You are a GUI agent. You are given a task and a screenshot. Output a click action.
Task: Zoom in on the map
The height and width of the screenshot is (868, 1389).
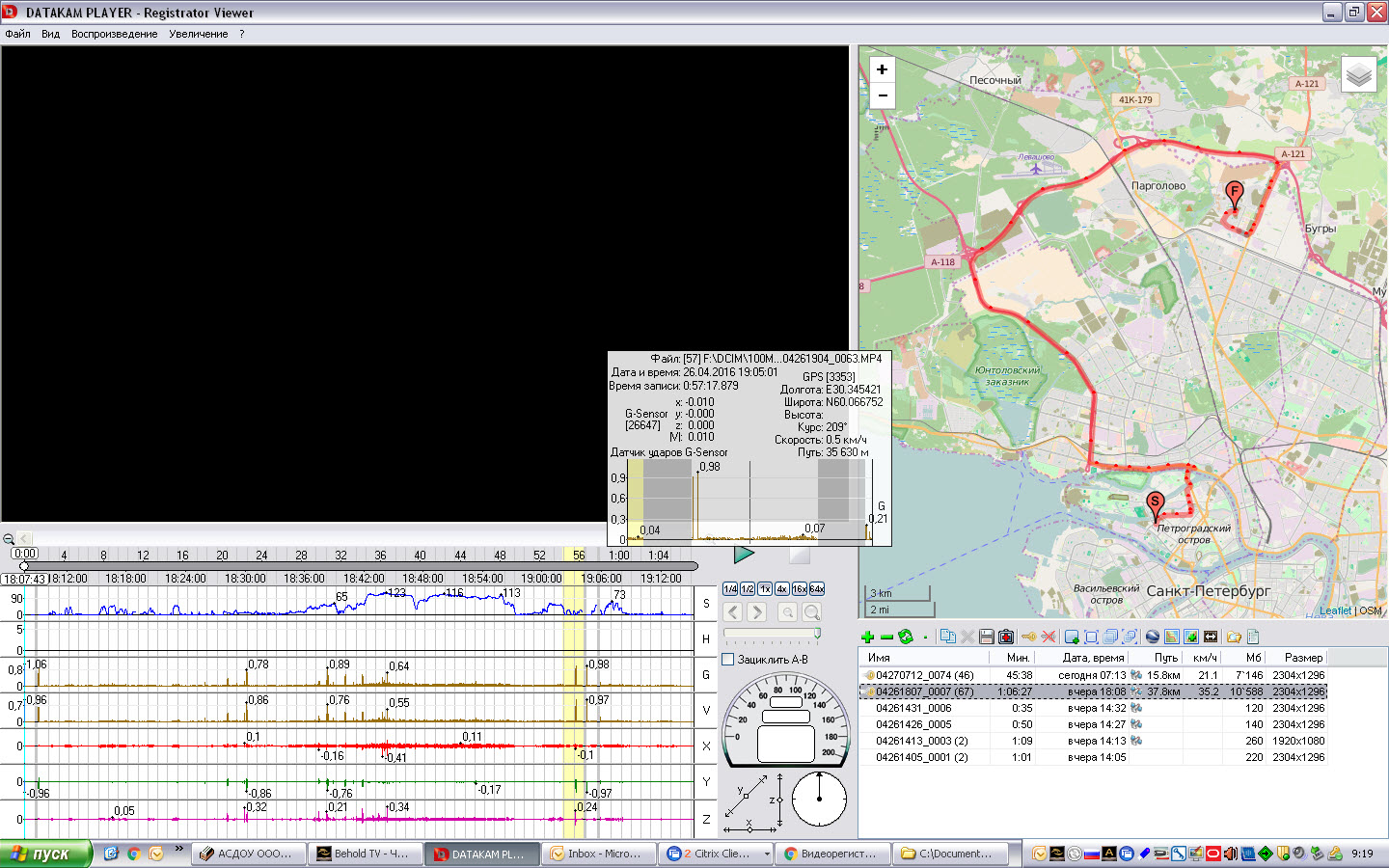point(882,69)
